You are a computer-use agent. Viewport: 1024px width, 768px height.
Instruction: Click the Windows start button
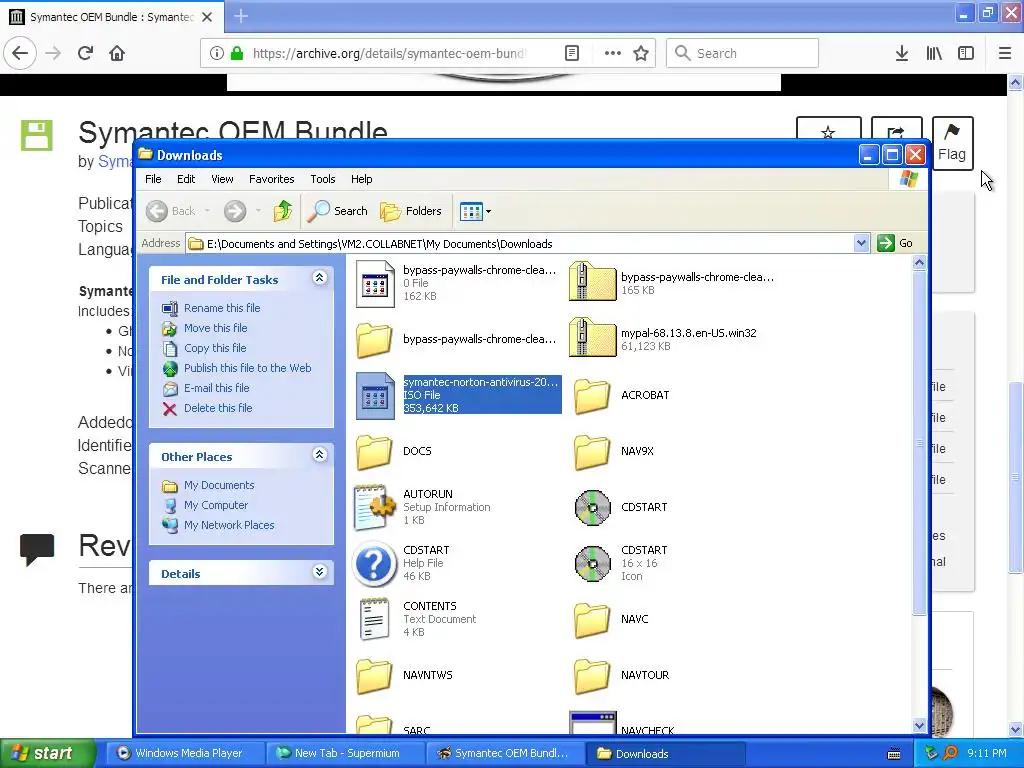click(x=47, y=753)
